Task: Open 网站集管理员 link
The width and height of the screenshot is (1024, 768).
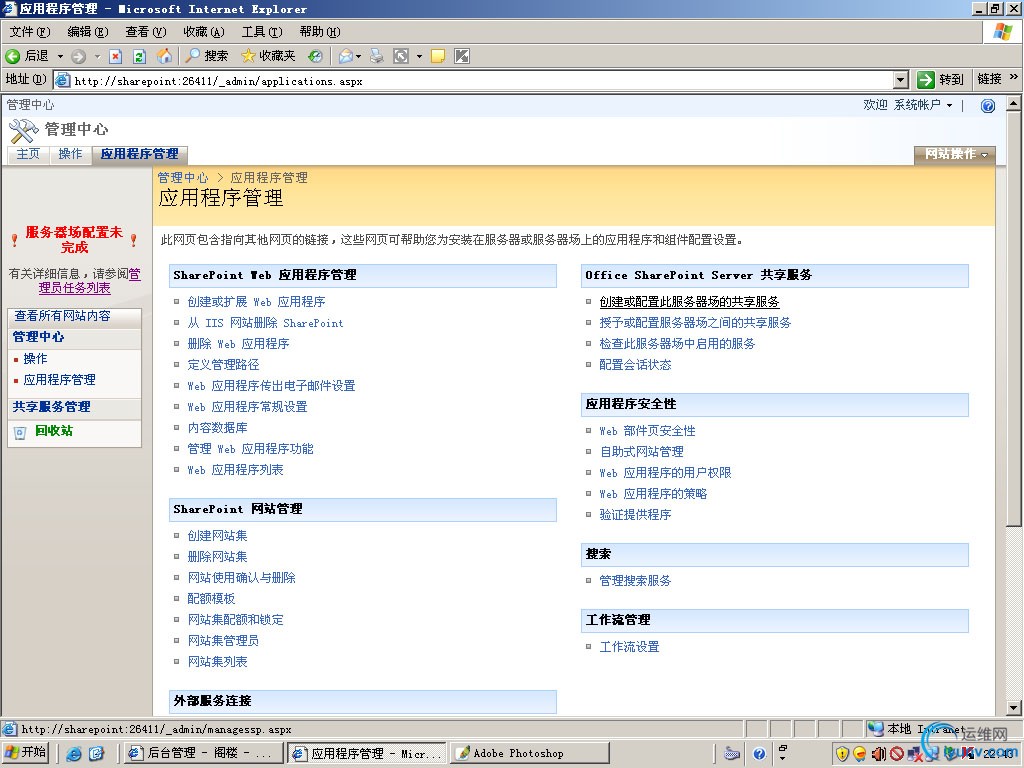Action: (x=223, y=641)
